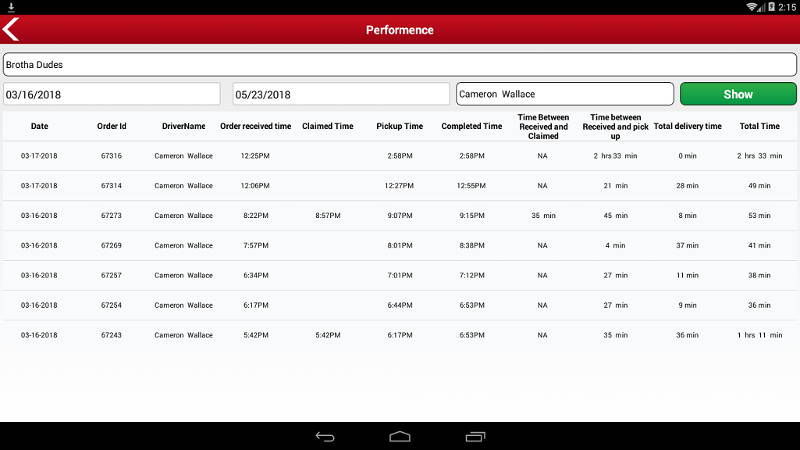Select order id 67273
800x450 pixels.
click(111, 215)
